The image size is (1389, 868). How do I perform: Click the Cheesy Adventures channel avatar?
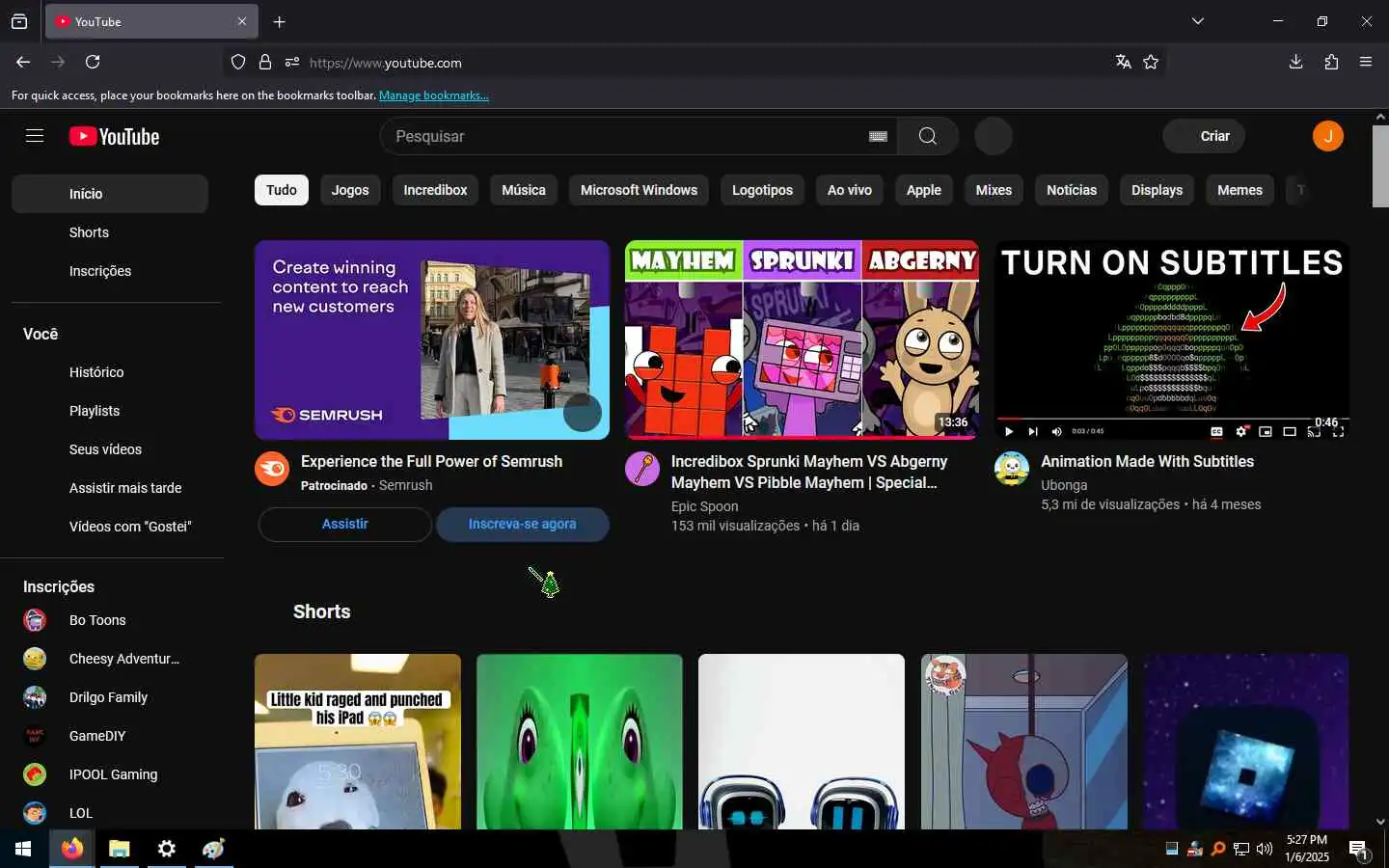(35, 659)
